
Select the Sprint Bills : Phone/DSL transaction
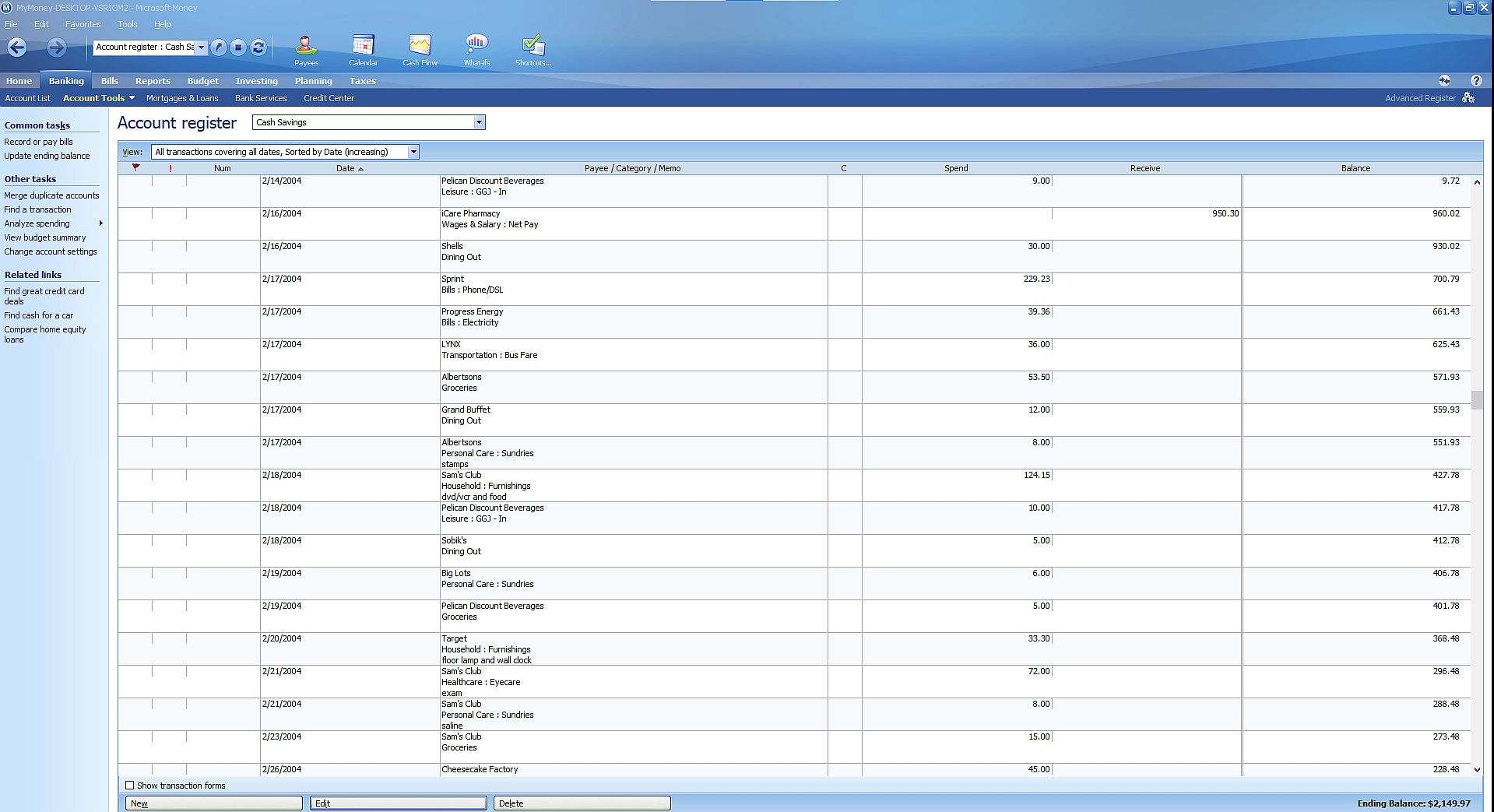[x=795, y=289]
